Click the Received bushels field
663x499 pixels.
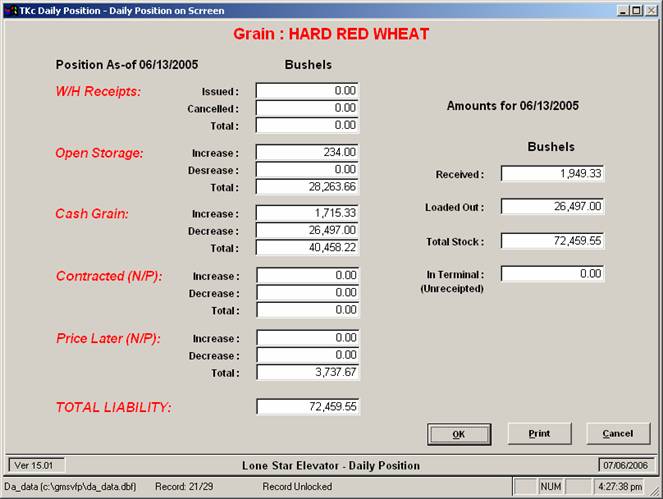pyautogui.click(x=552, y=174)
